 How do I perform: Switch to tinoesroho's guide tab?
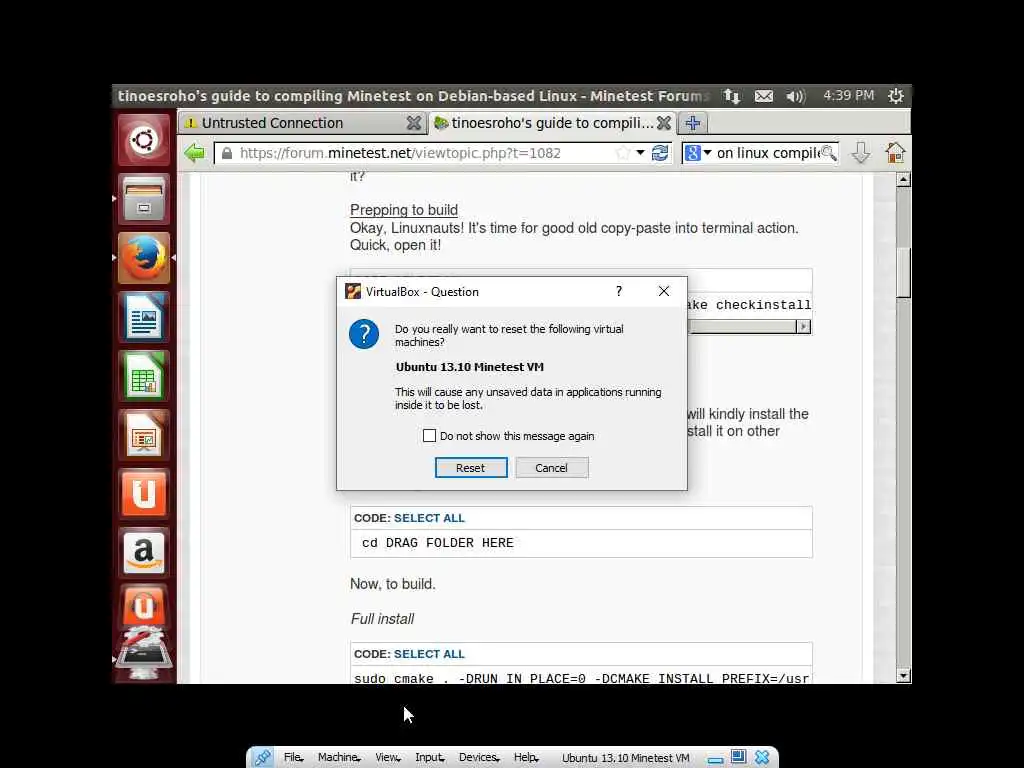(x=552, y=123)
